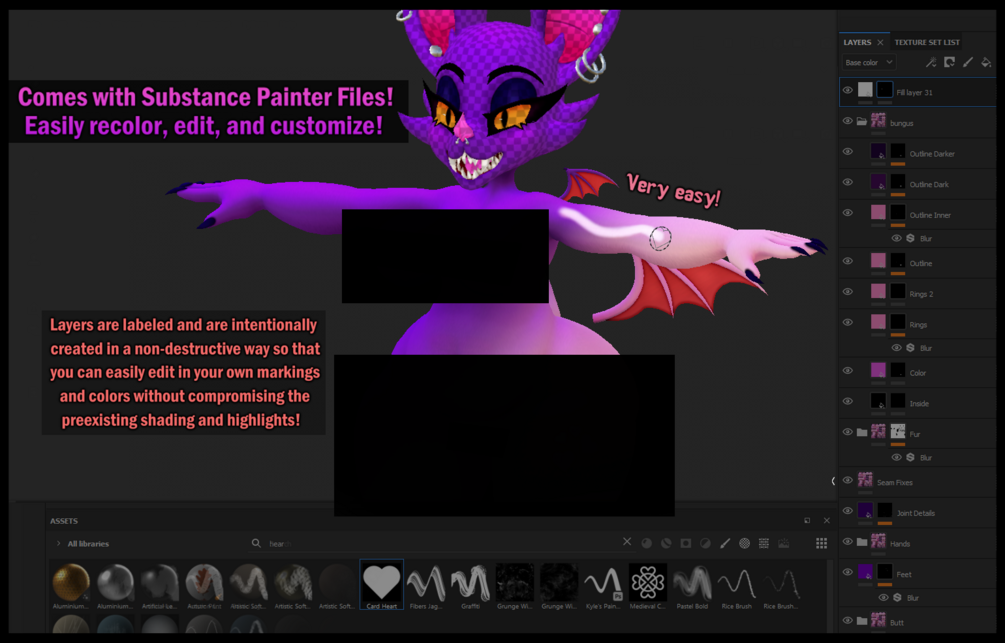Hide the Rings 2 layer

[847, 292]
